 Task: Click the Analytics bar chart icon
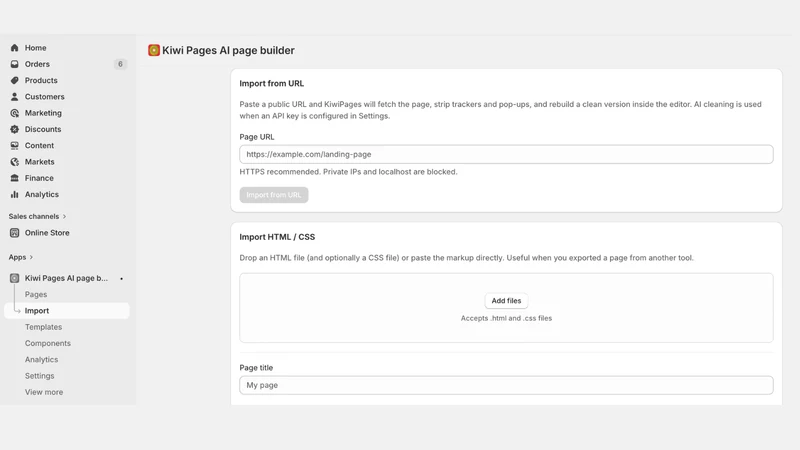coord(14,195)
